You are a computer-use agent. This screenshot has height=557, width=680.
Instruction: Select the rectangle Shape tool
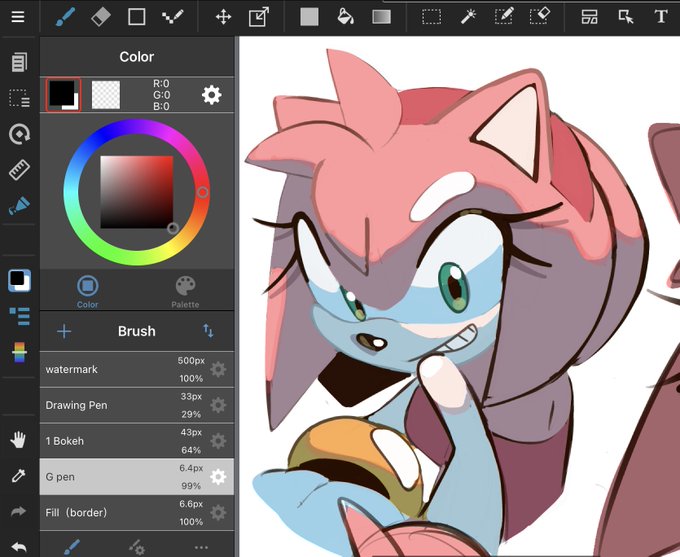click(137, 17)
